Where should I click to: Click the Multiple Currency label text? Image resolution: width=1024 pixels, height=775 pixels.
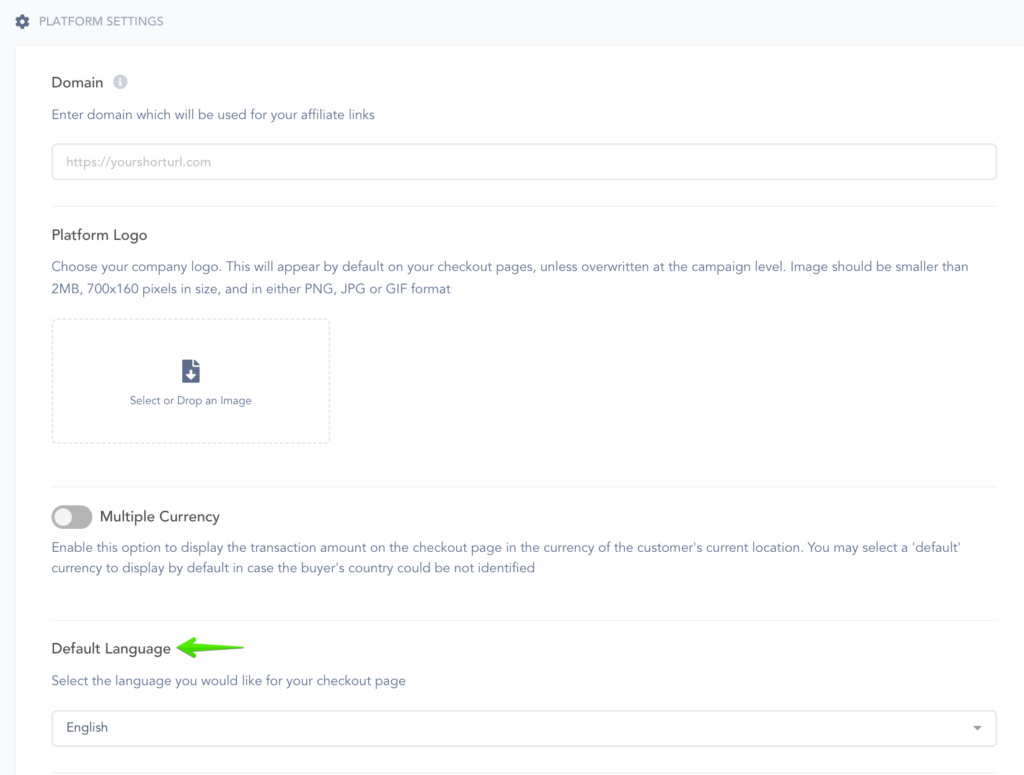point(159,517)
